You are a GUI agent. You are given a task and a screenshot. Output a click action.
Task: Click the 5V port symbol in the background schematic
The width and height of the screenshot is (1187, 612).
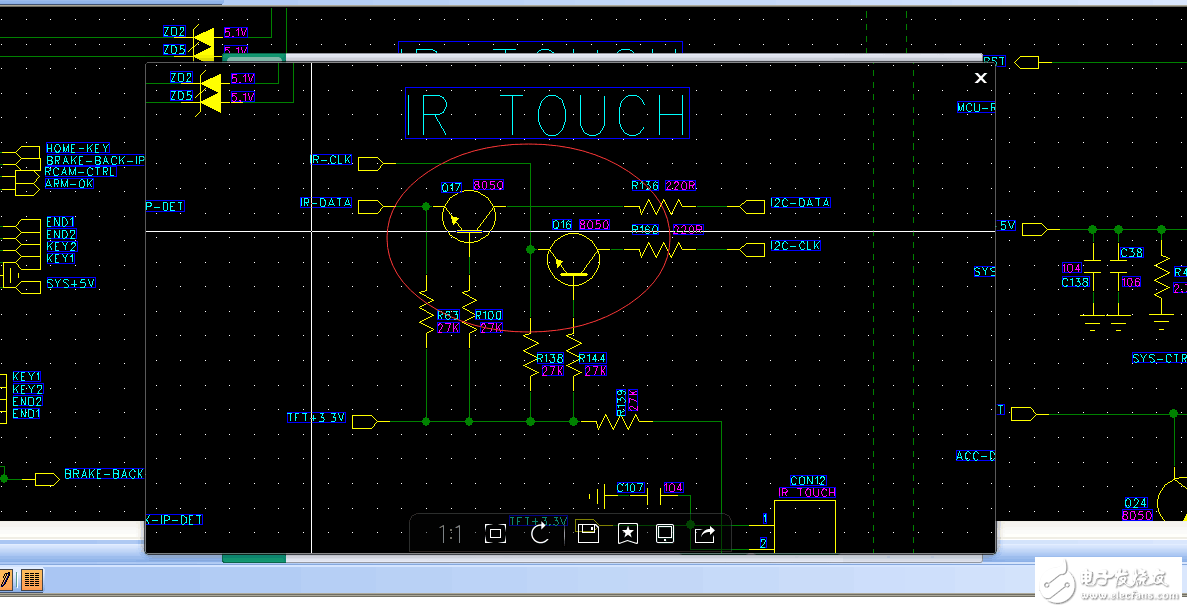click(x=1035, y=230)
